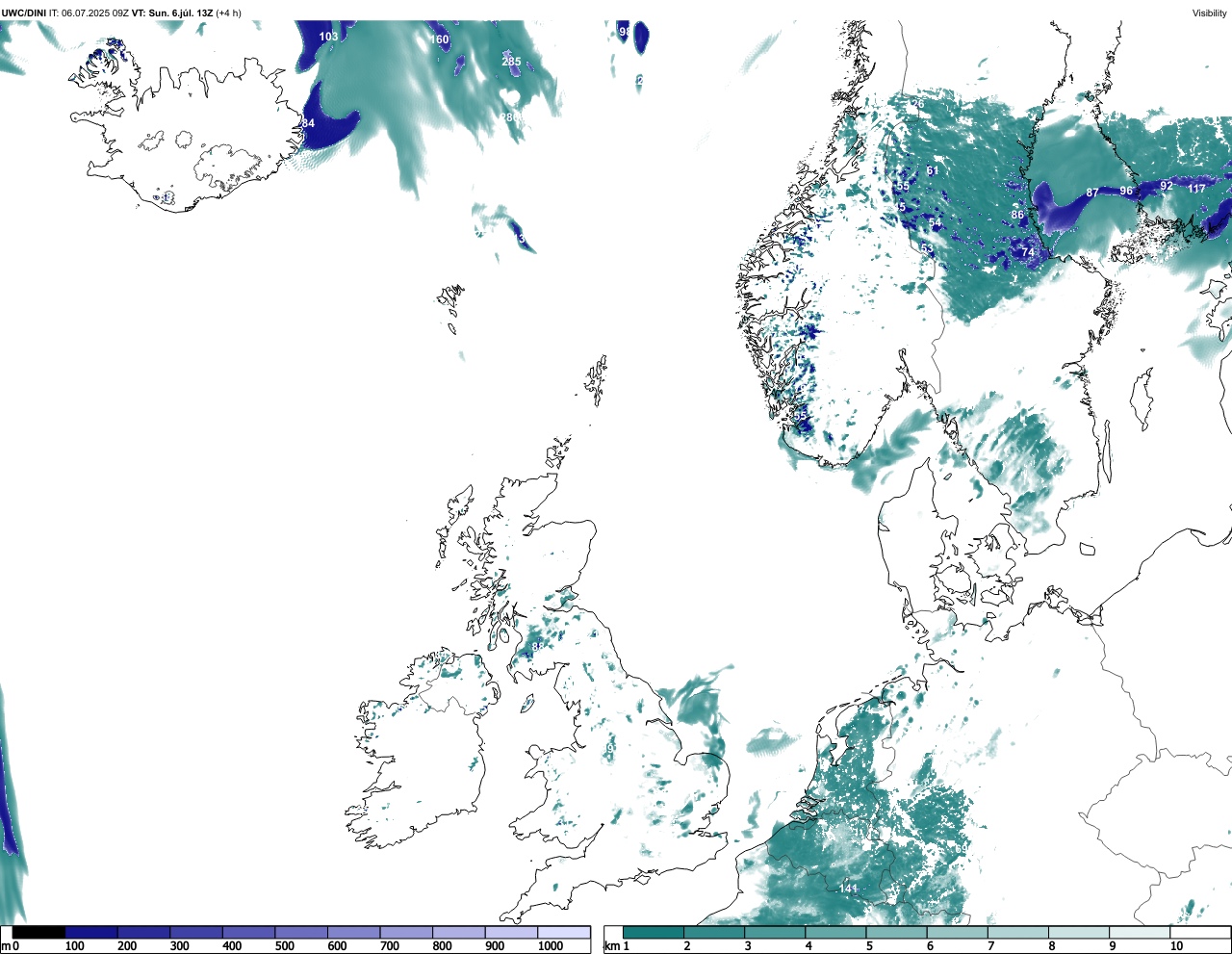The image size is (1232, 954).
Task: Click the '900' tick in meters legend
Action: [x=494, y=946]
